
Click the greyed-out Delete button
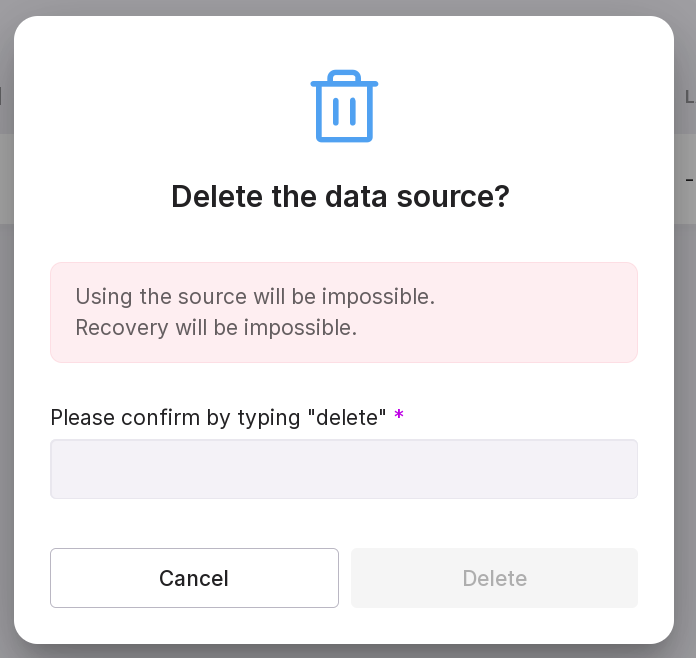tap(494, 578)
